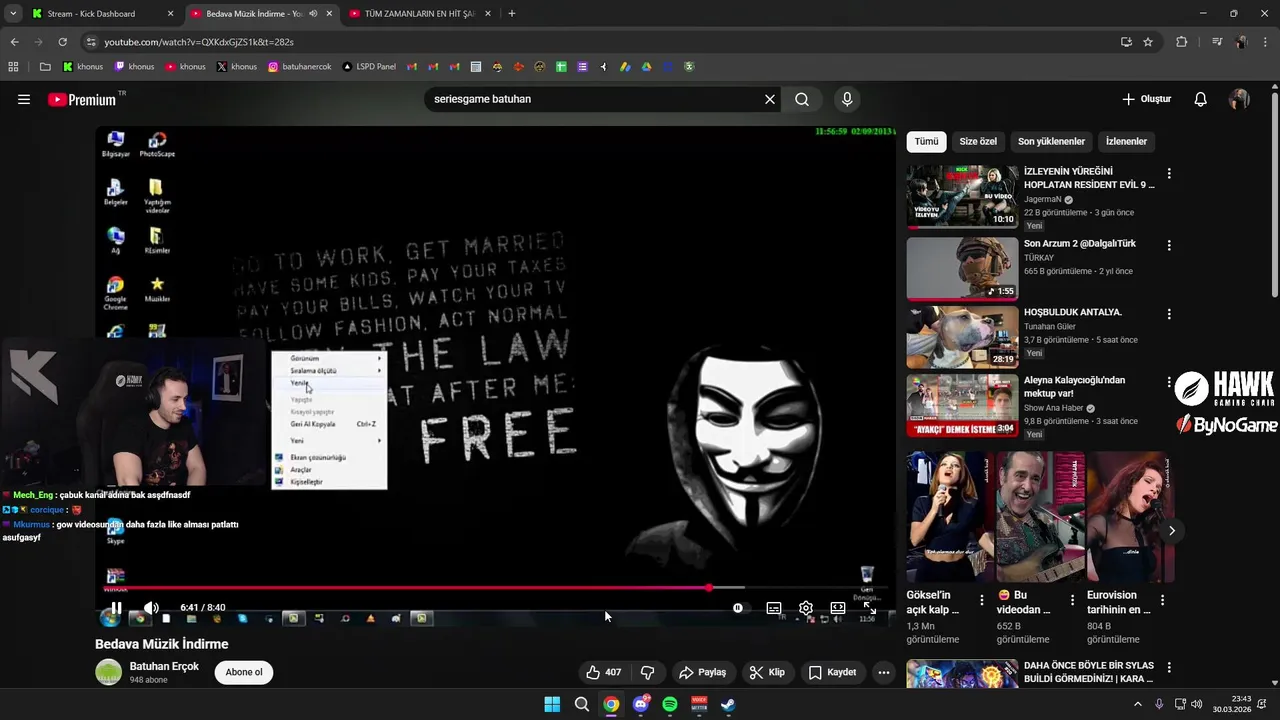The width and height of the screenshot is (1280, 720).
Task: Reload the current page
Action: pos(62,42)
